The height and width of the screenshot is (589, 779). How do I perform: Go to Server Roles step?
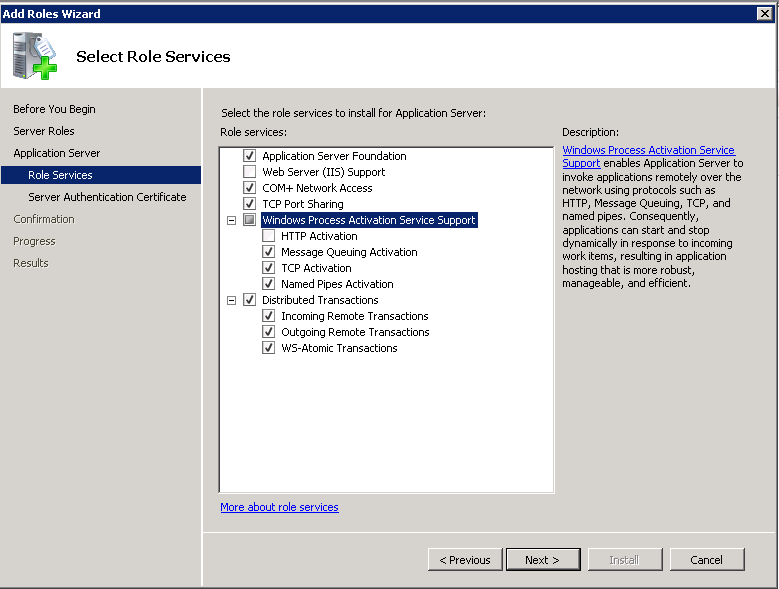[x=44, y=131]
